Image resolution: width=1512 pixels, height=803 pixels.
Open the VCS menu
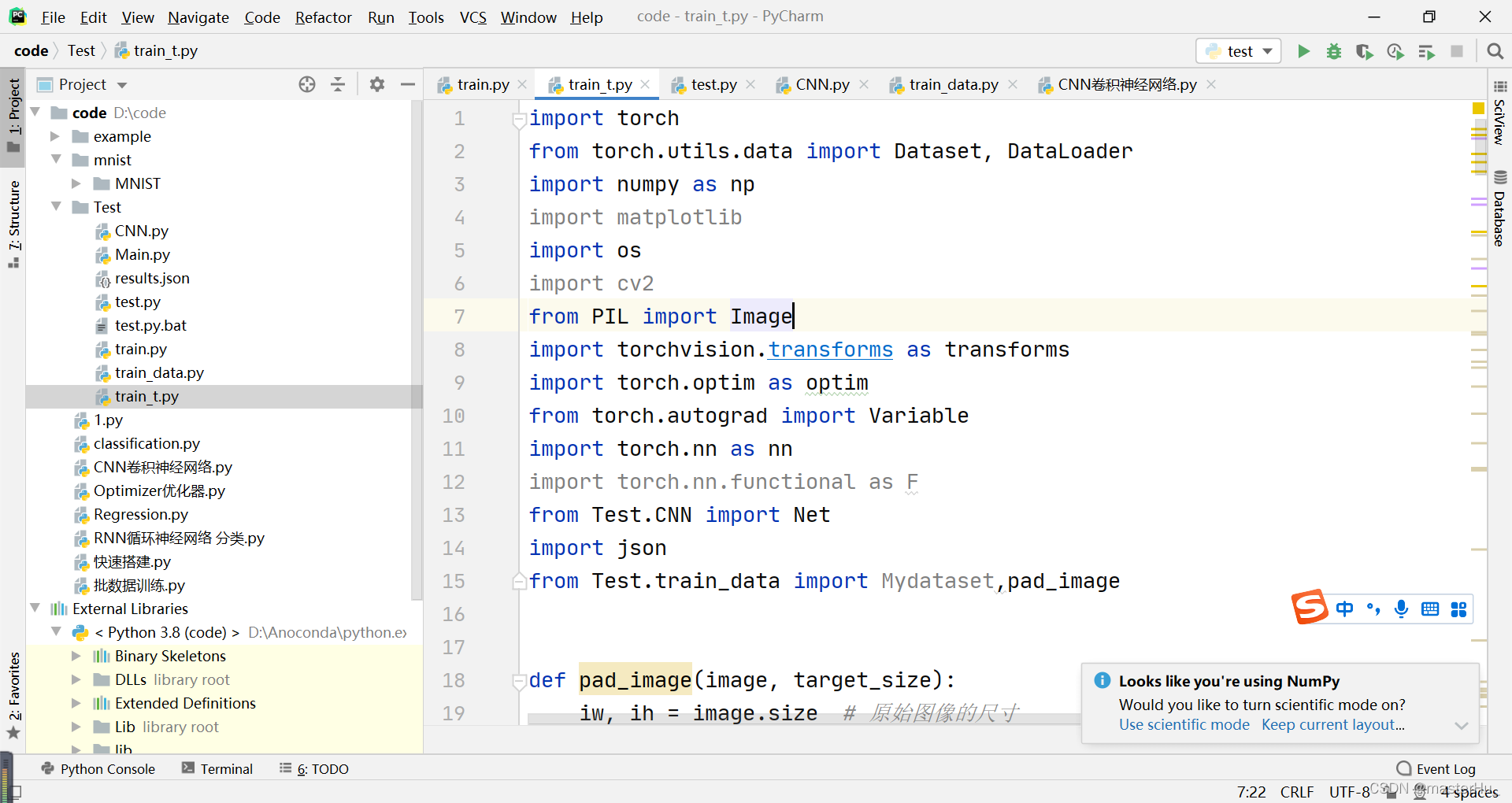473,17
